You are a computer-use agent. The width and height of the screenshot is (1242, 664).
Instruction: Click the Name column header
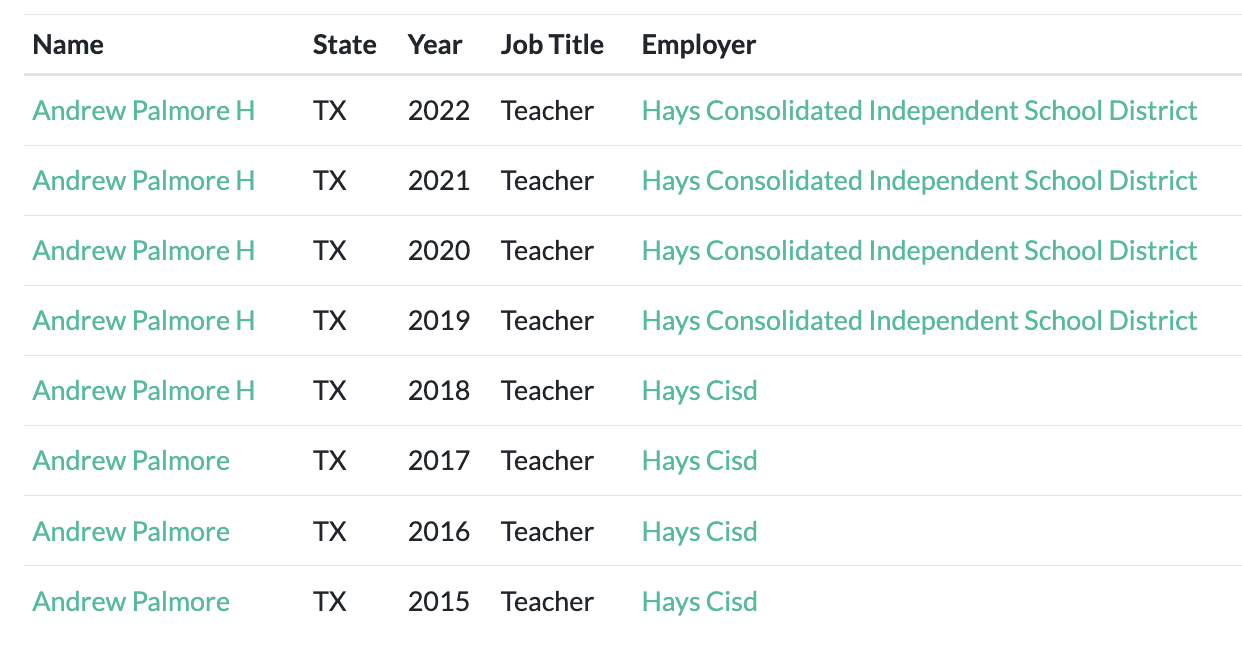(68, 45)
